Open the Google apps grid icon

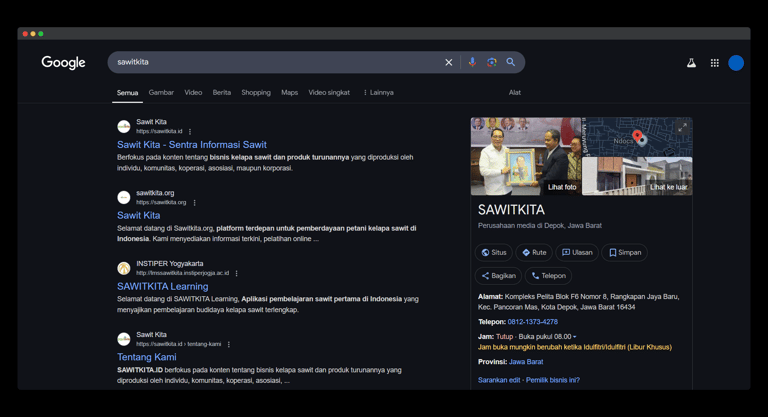[x=715, y=63]
